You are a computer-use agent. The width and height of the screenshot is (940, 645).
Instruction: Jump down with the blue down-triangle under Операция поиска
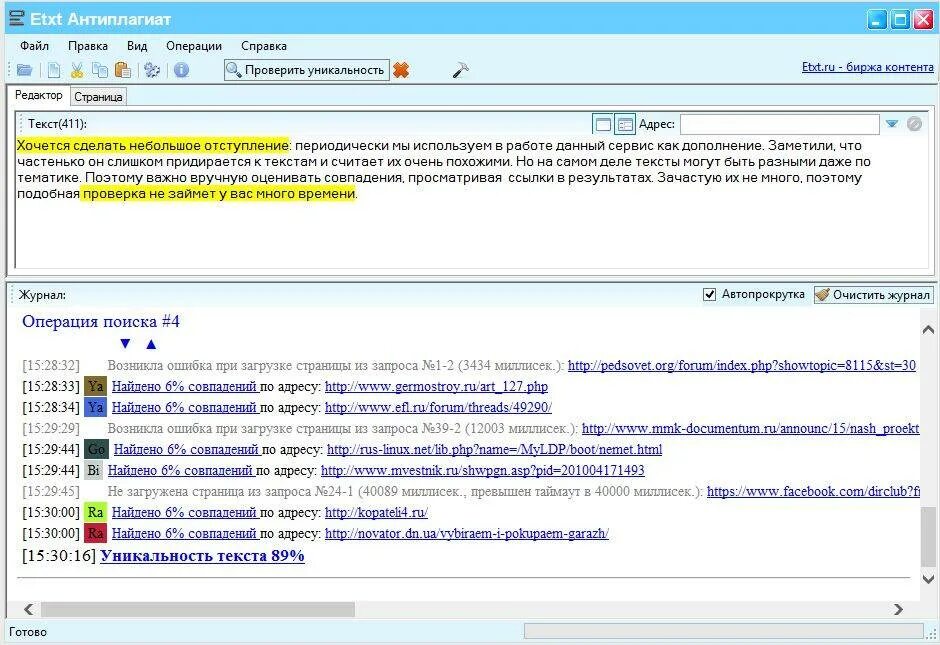[x=125, y=343]
